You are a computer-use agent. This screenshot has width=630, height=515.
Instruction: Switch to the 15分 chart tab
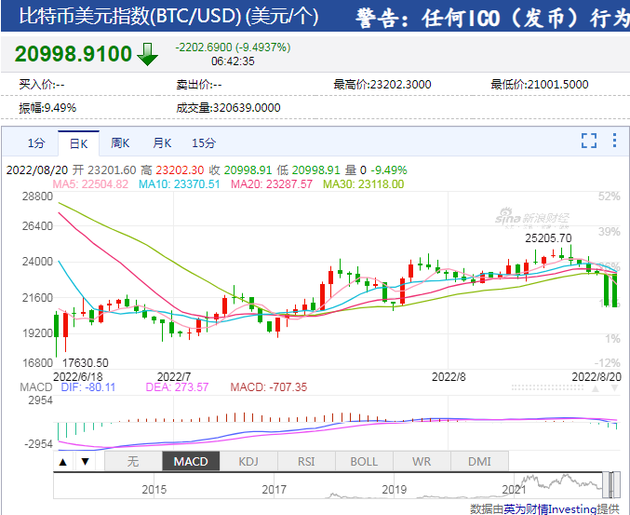(x=203, y=142)
